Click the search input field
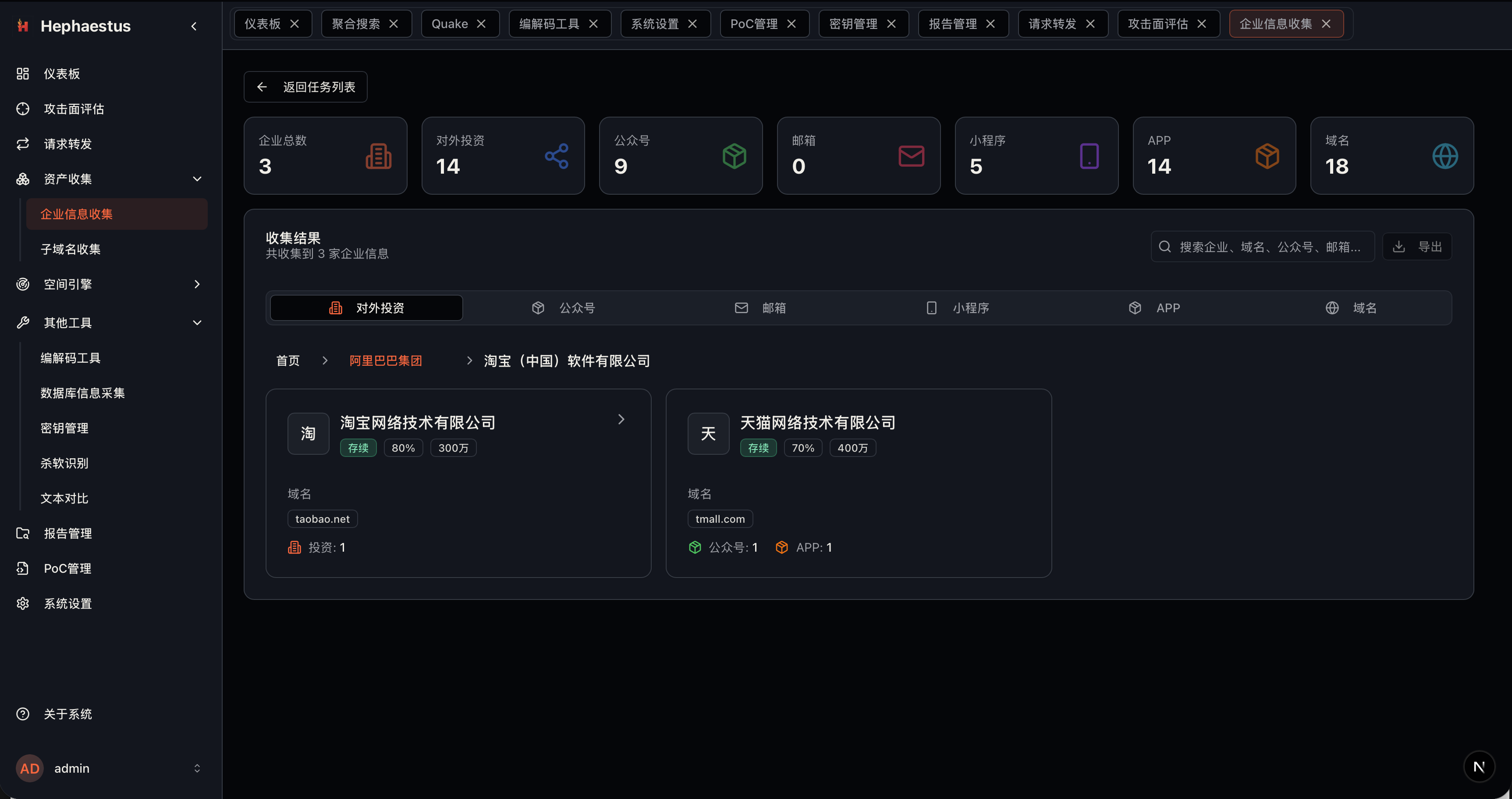 (1262, 246)
